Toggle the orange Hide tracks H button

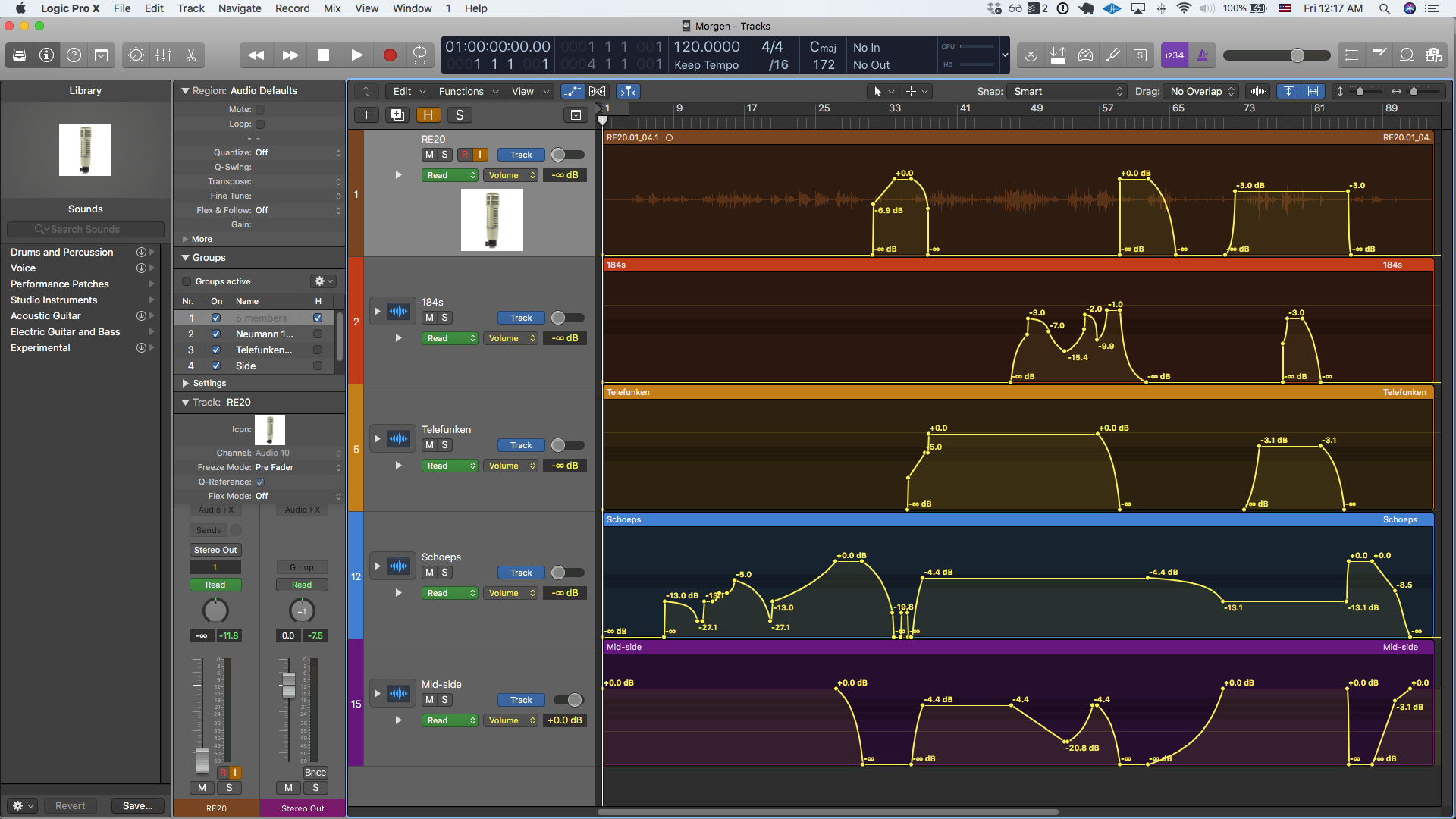[x=428, y=115]
